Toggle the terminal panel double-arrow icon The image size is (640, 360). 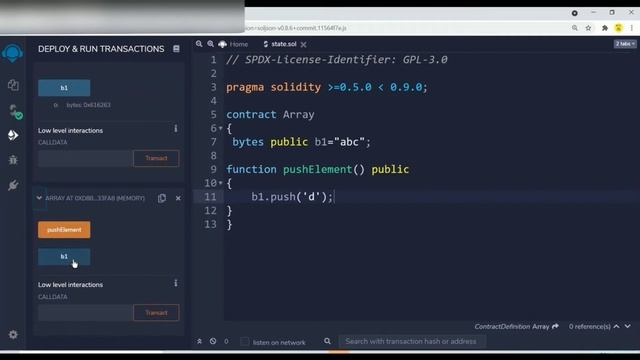point(199,341)
